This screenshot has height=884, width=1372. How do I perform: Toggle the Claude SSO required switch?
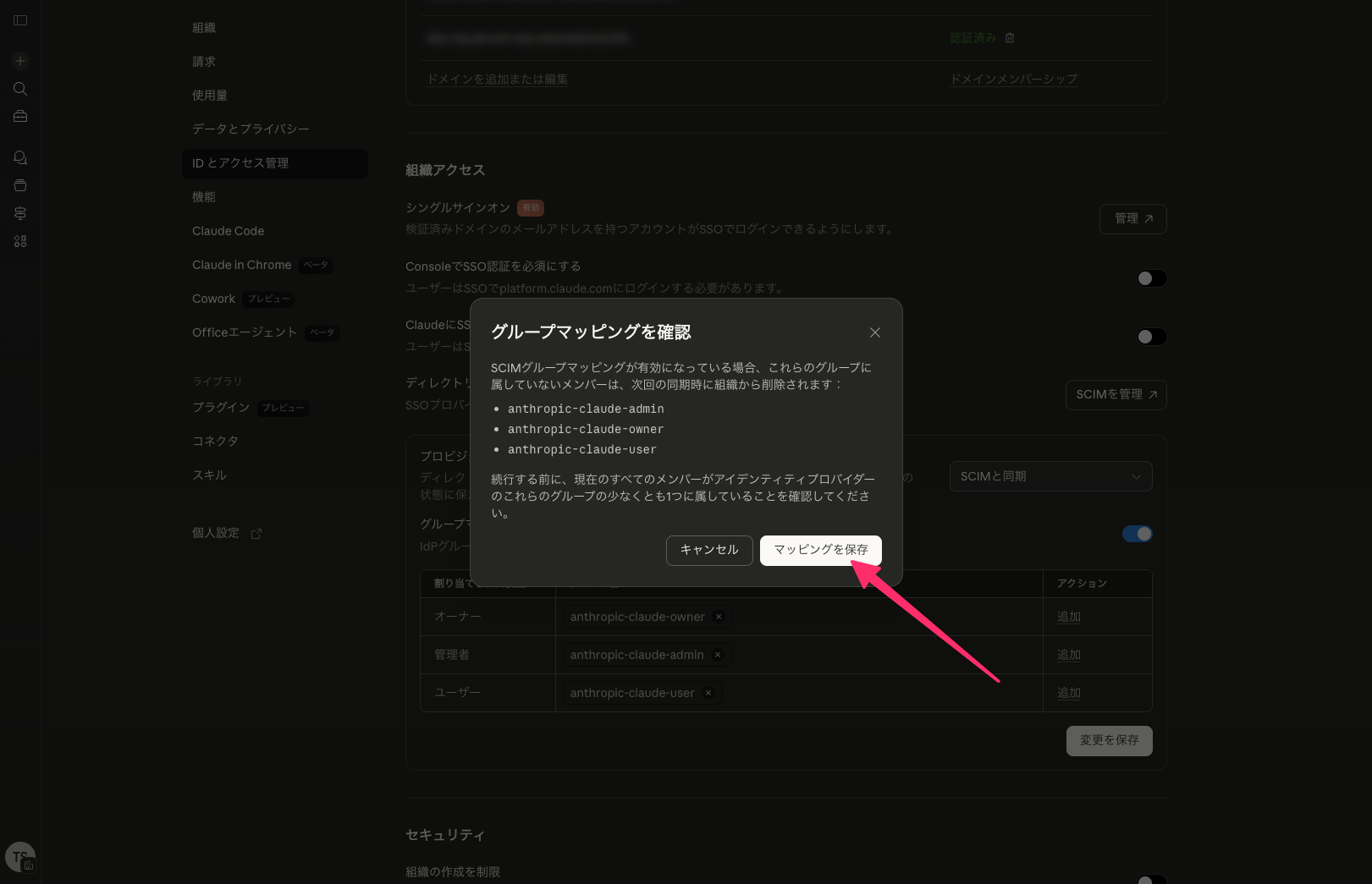[1151, 337]
